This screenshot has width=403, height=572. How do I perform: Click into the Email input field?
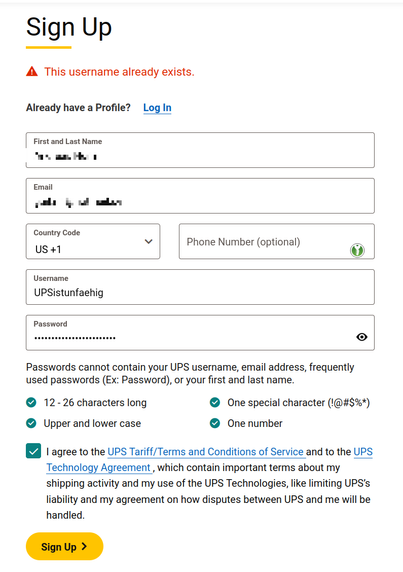pyautogui.click(x=200, y=196)
